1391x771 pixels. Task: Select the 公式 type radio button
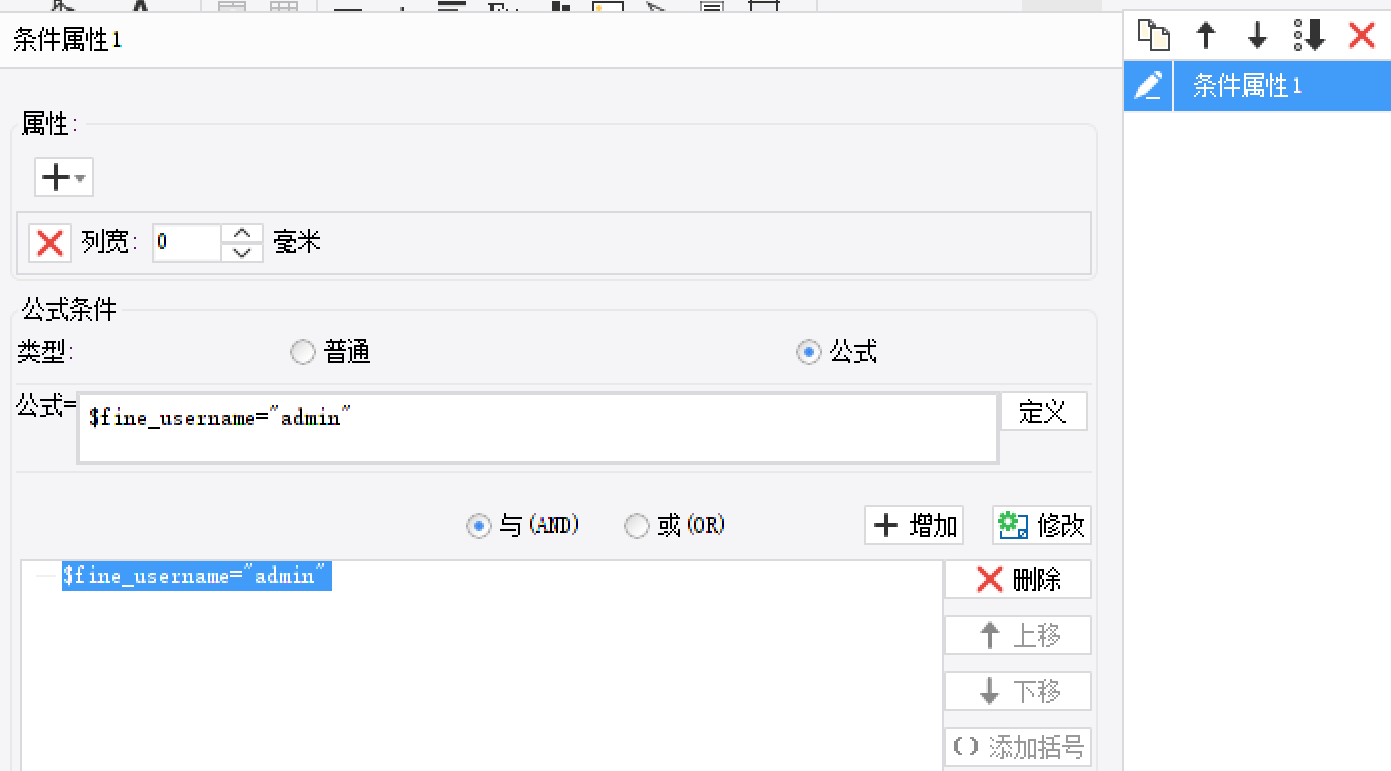click(x=808, y=352)
